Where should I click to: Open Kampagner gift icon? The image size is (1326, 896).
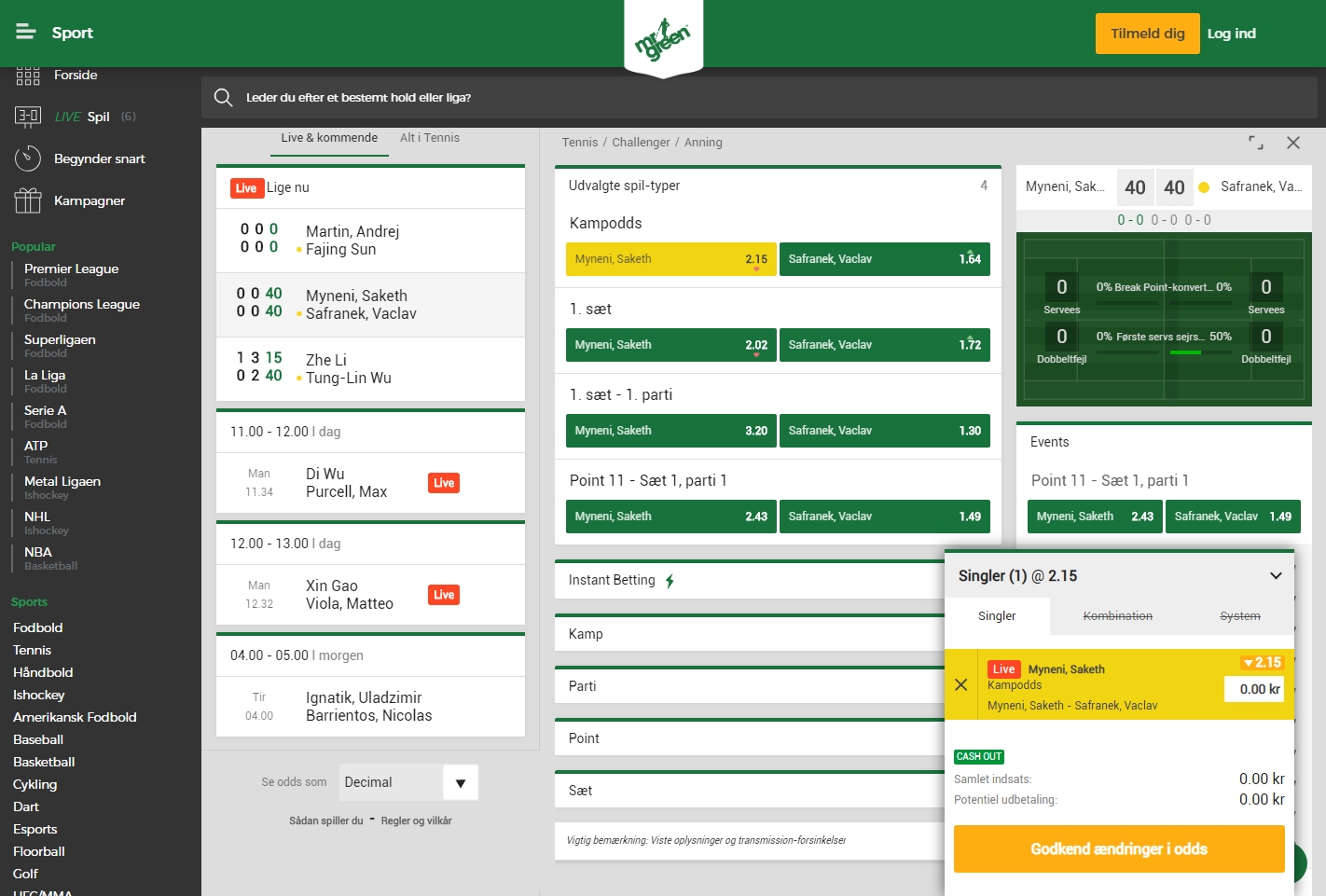coord(28,200)
